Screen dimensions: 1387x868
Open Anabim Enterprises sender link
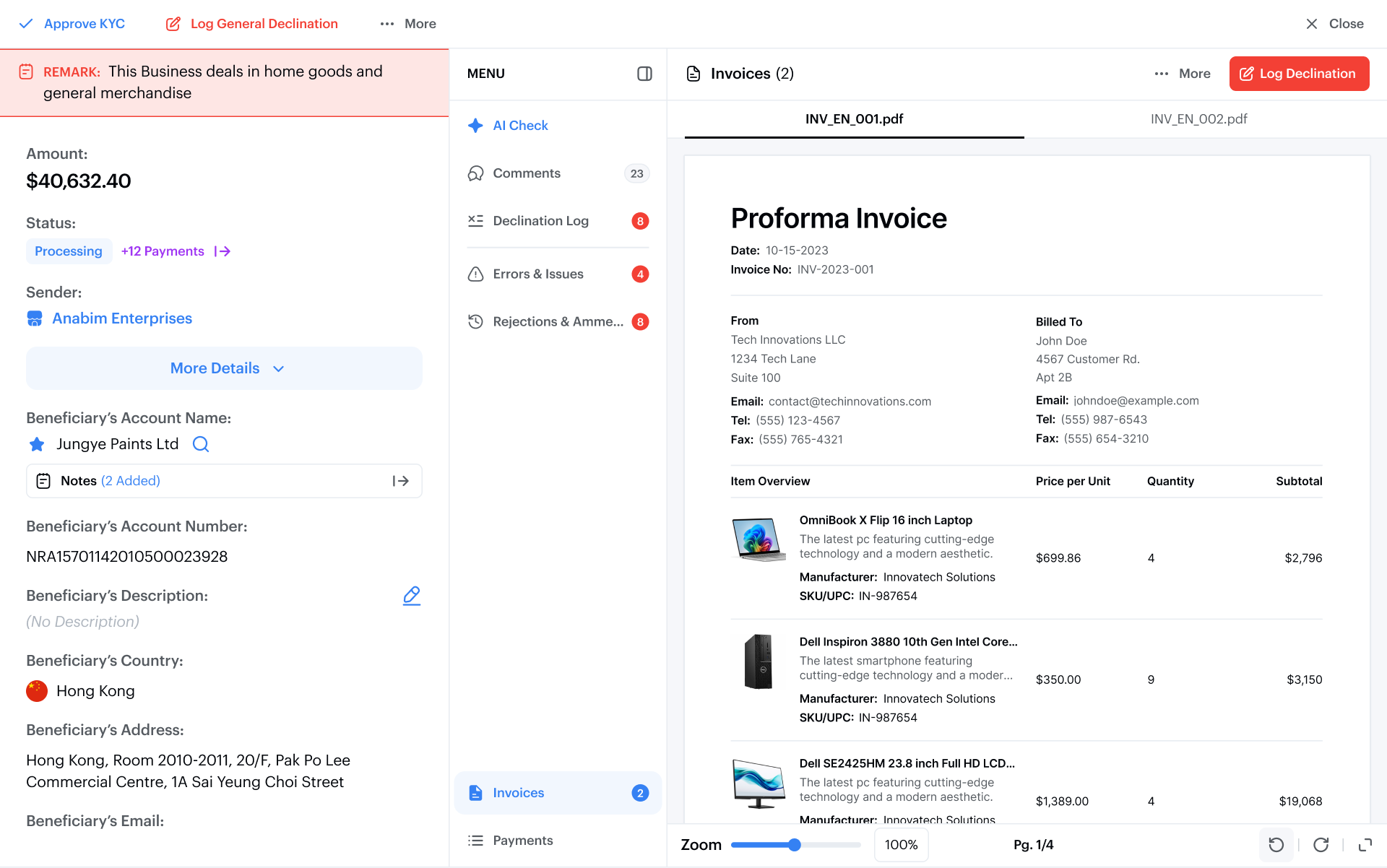pos(122,318)
